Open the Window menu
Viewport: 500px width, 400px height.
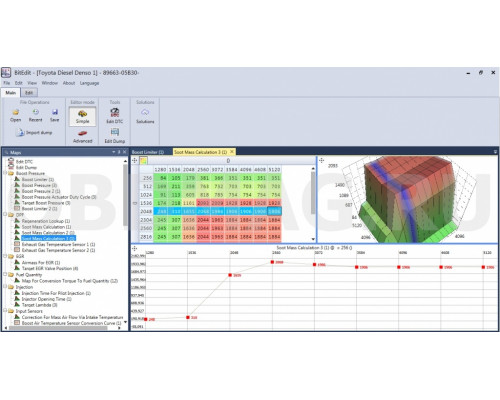point(50,83)
